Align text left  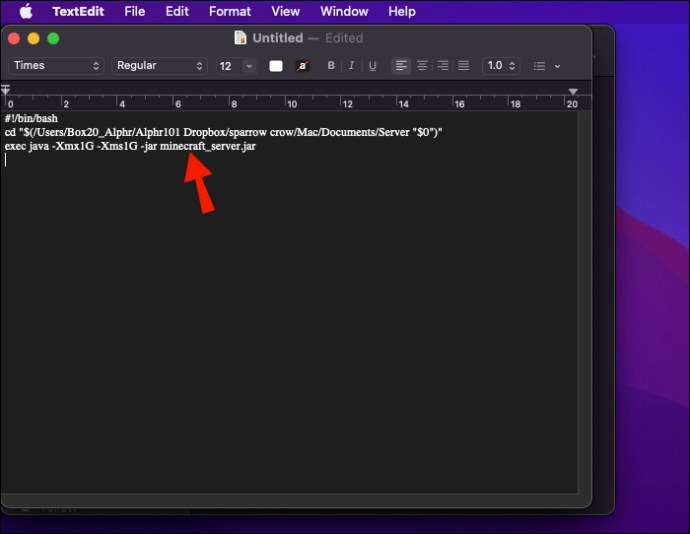point(401,66)
